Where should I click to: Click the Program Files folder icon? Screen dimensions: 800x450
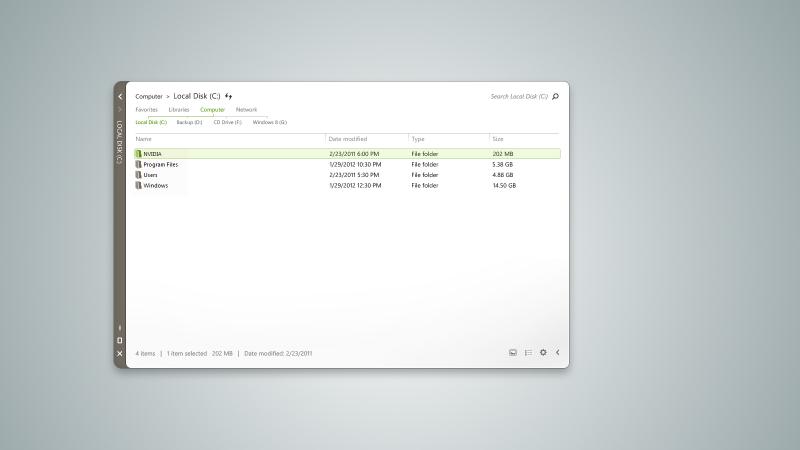138,164
